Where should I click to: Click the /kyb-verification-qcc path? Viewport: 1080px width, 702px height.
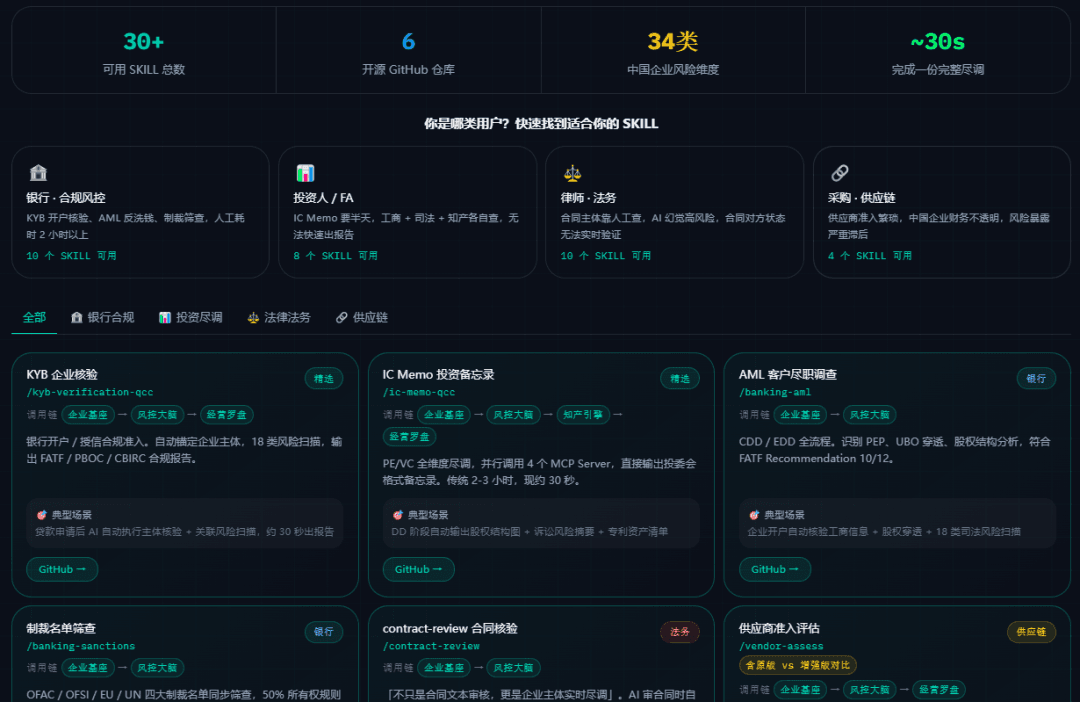coord(90,392)
